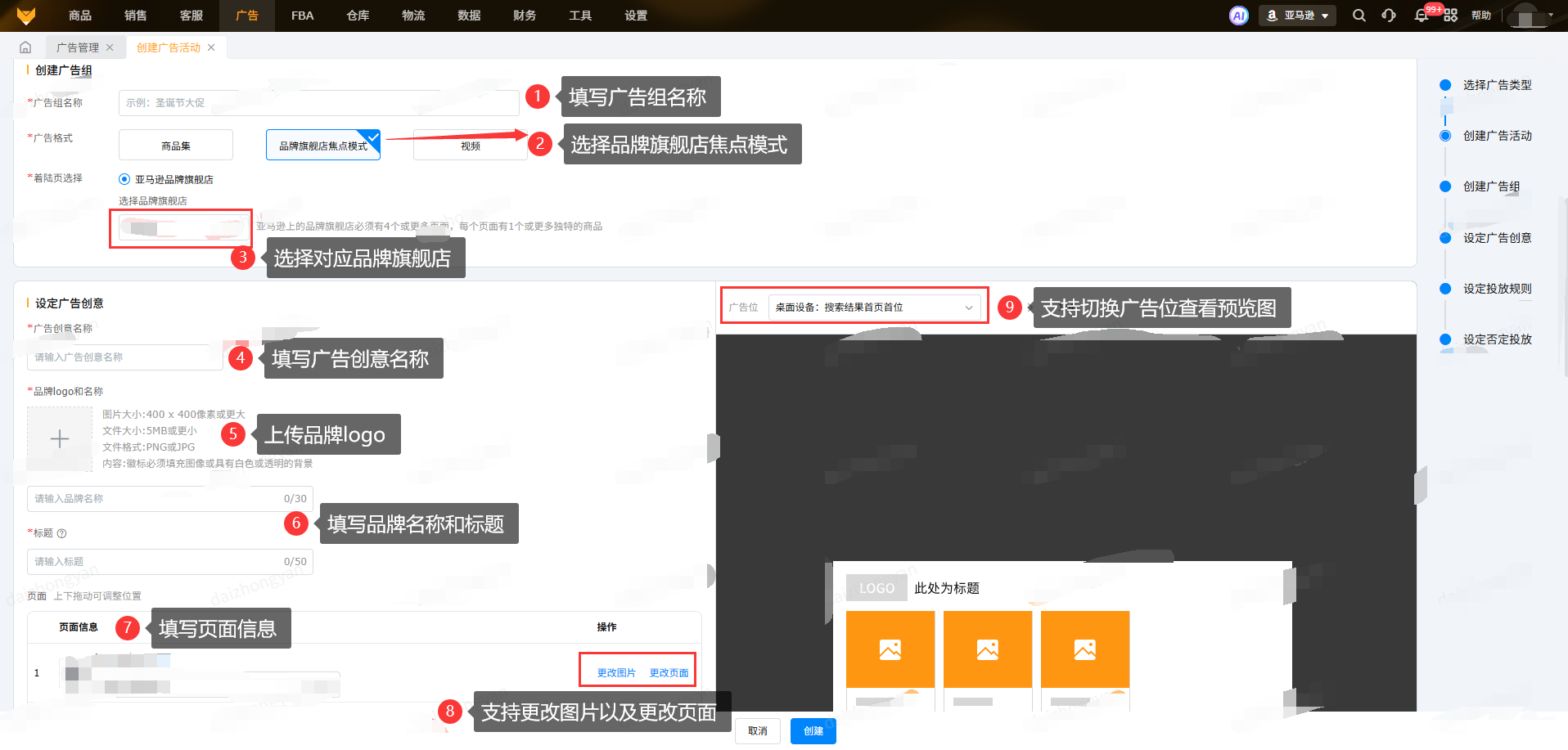Focus the 请输入品牌名称 input field

pos(170,499)
